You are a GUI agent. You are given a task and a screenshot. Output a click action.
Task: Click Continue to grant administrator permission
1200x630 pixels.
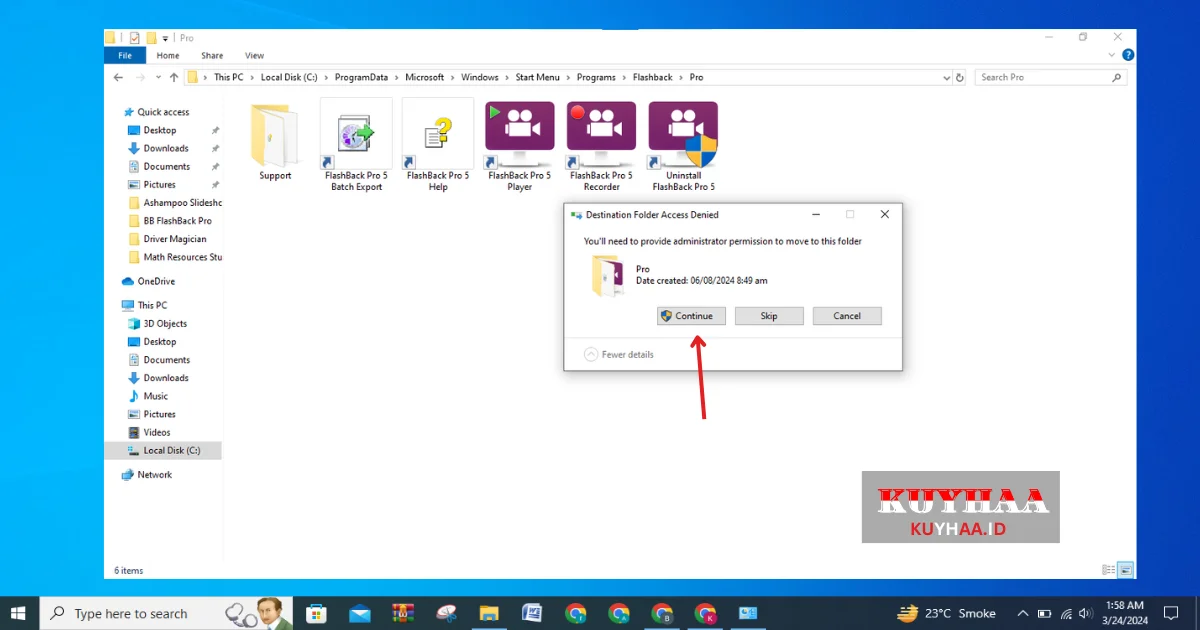[692, 316]
